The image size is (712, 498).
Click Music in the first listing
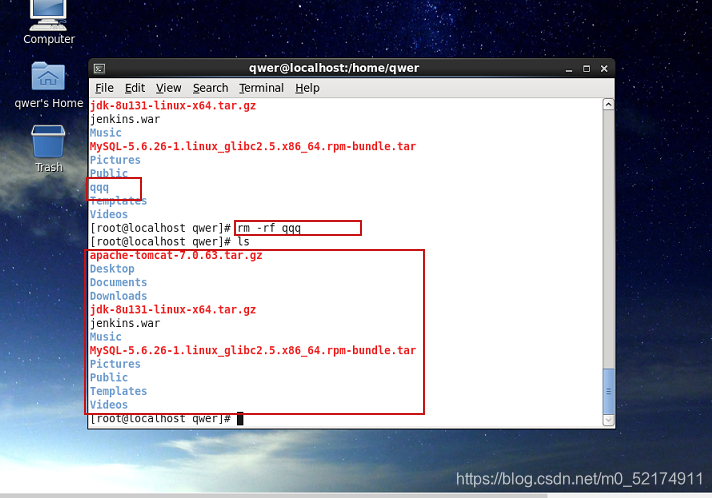point(105,133)
